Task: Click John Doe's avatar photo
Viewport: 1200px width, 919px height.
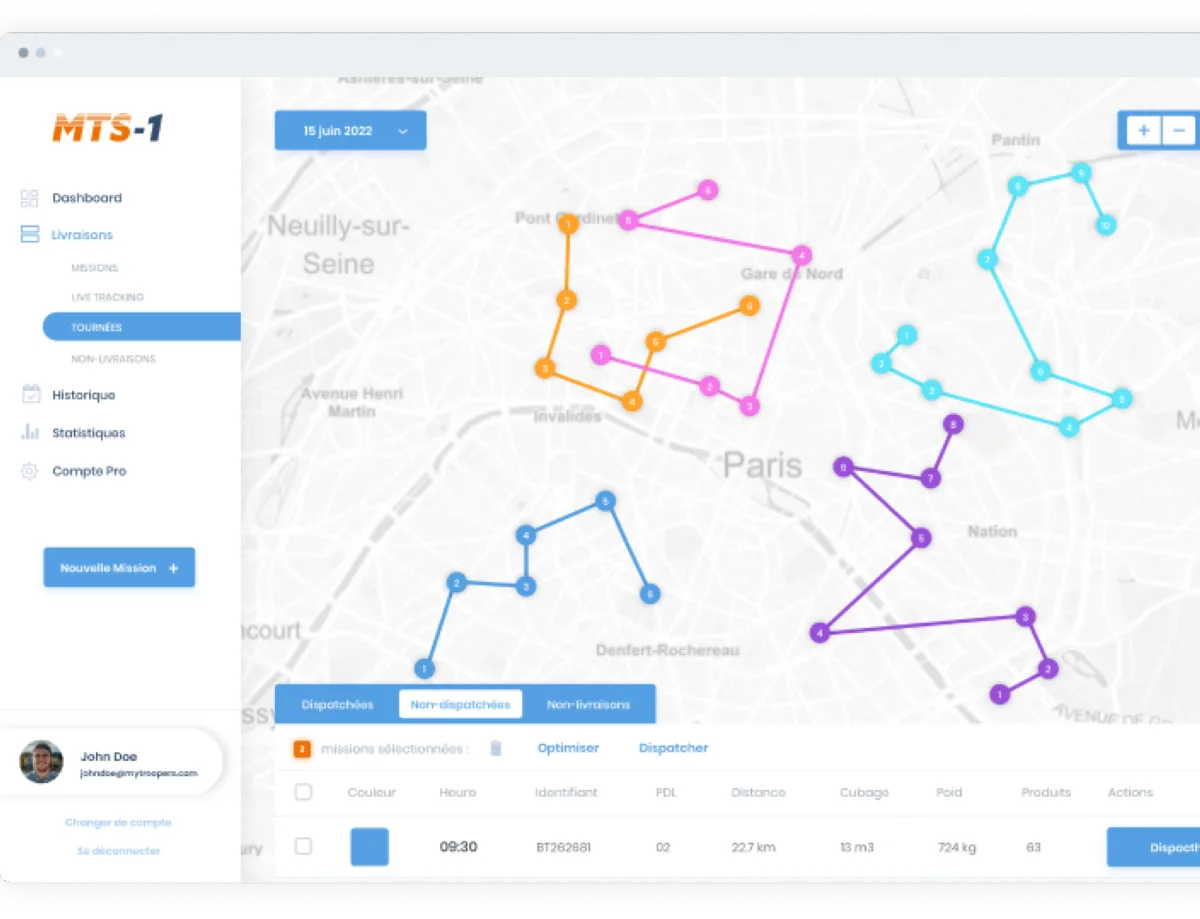Action: [x=41, y=762]
